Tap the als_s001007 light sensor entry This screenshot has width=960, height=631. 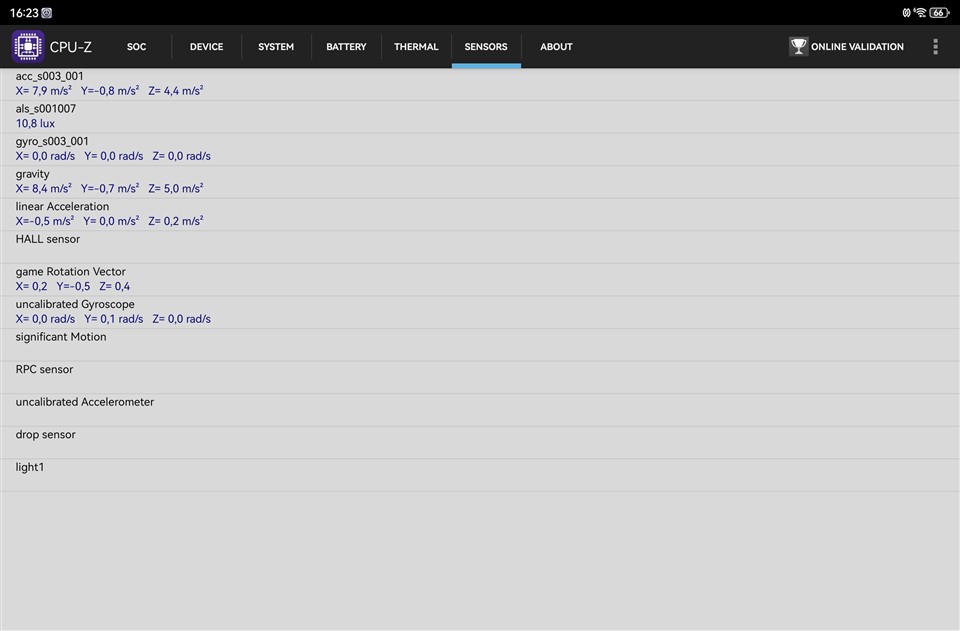point(480,116)
